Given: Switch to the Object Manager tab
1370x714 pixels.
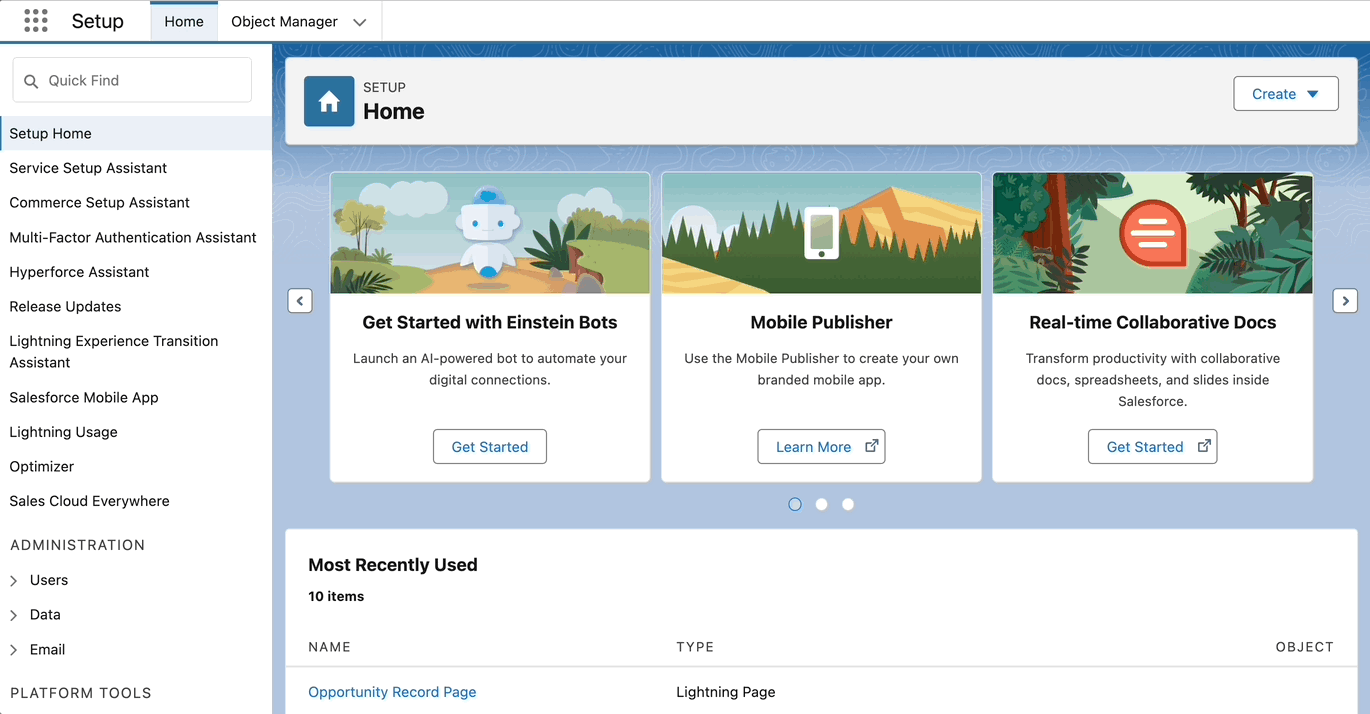Looking at the screenshot, I should (284, 22).
